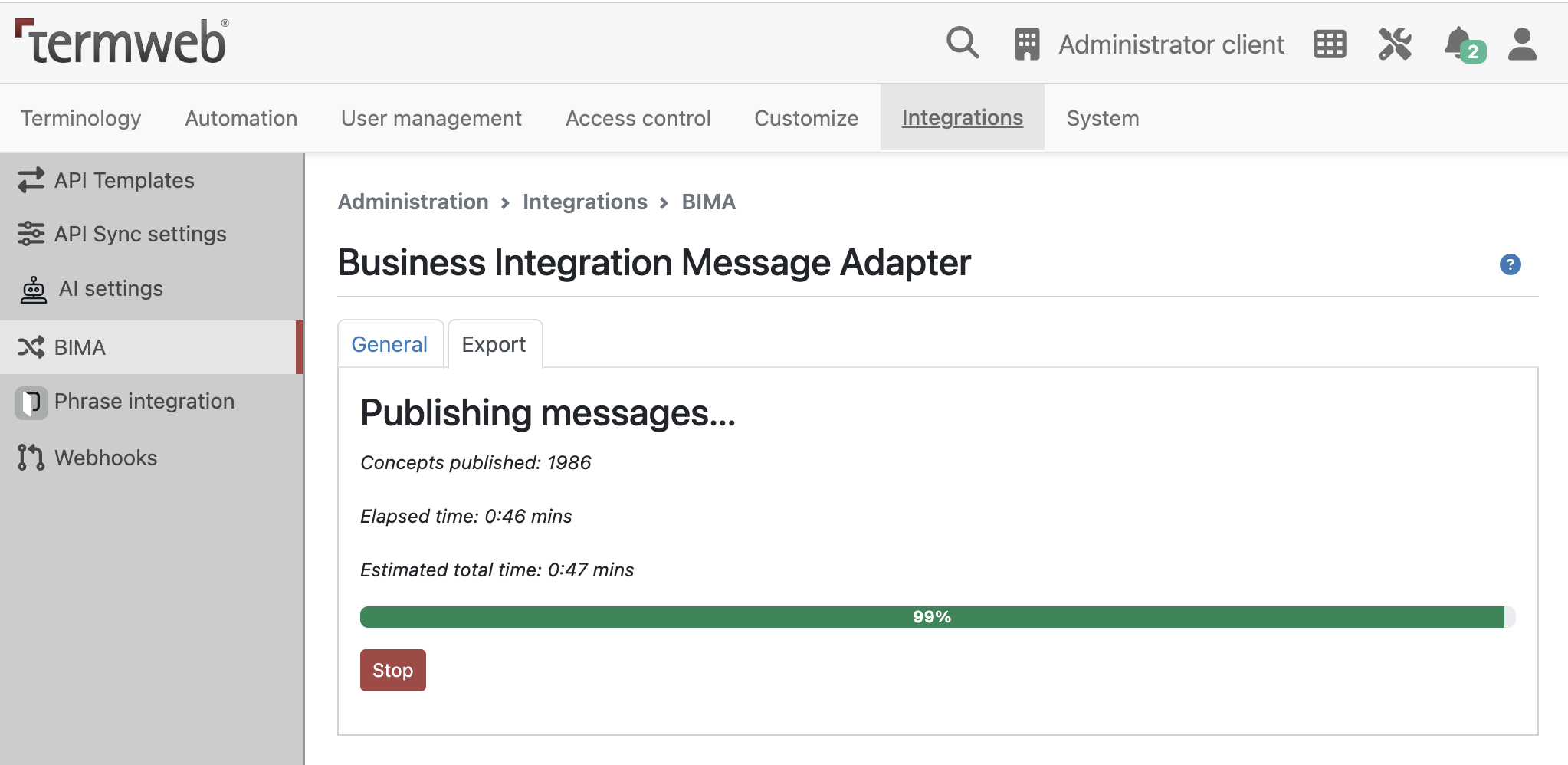Select the Integrations menu item
Viewport: 1568px width, 765px height.
[x=963, y=117]
